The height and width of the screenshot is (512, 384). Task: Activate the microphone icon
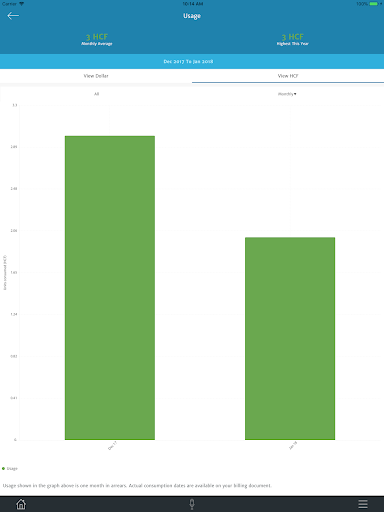[x=192, y=504]
